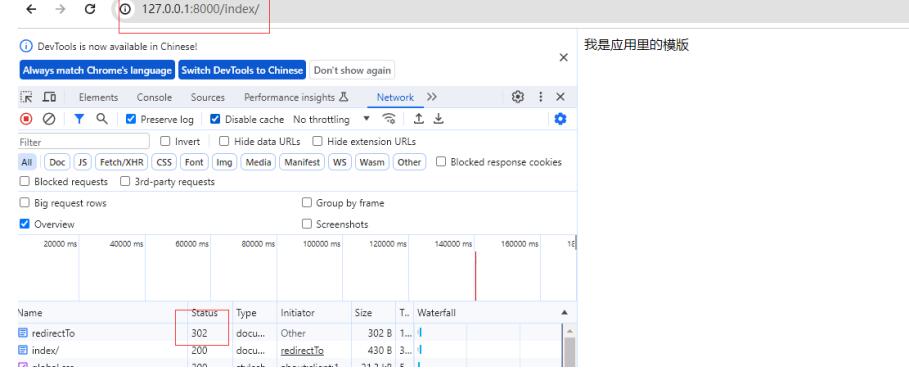Image resolution: width=909 pixels, height=388 pixels.
Task: Select the Network tab
Action: pyautogui.click(x=395, y=97)
